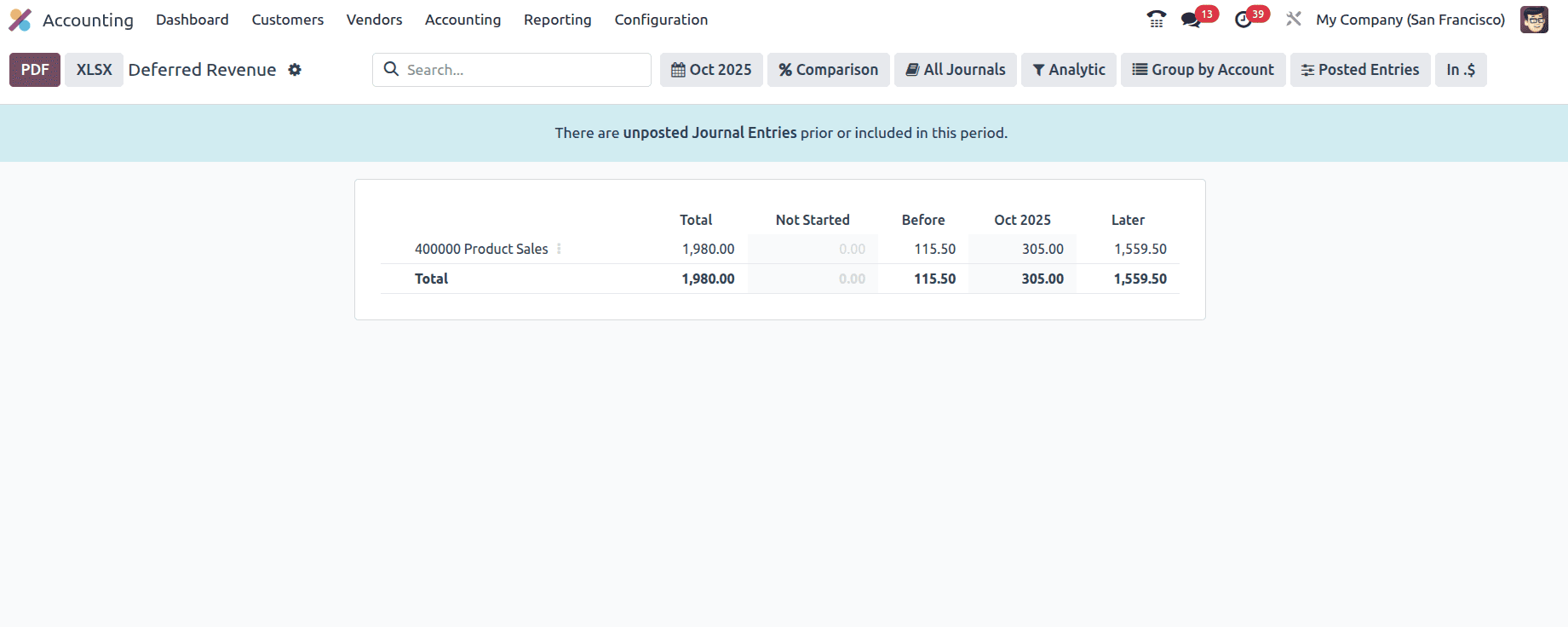Screen dimensions: 1568x627
Task: Export the report as XLSX
Action: point(94,70)
